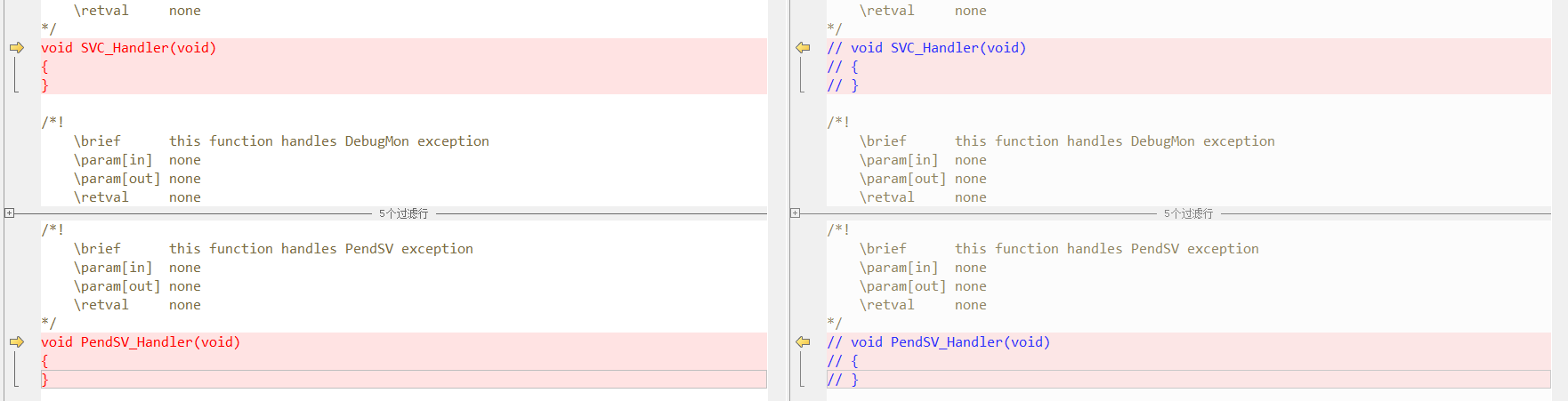Image resolution: width=1568 pixels, height=401 pixels.
Task: Select right line '// void SVC_Handler(void)'
Action: click(x=926, y=48)
